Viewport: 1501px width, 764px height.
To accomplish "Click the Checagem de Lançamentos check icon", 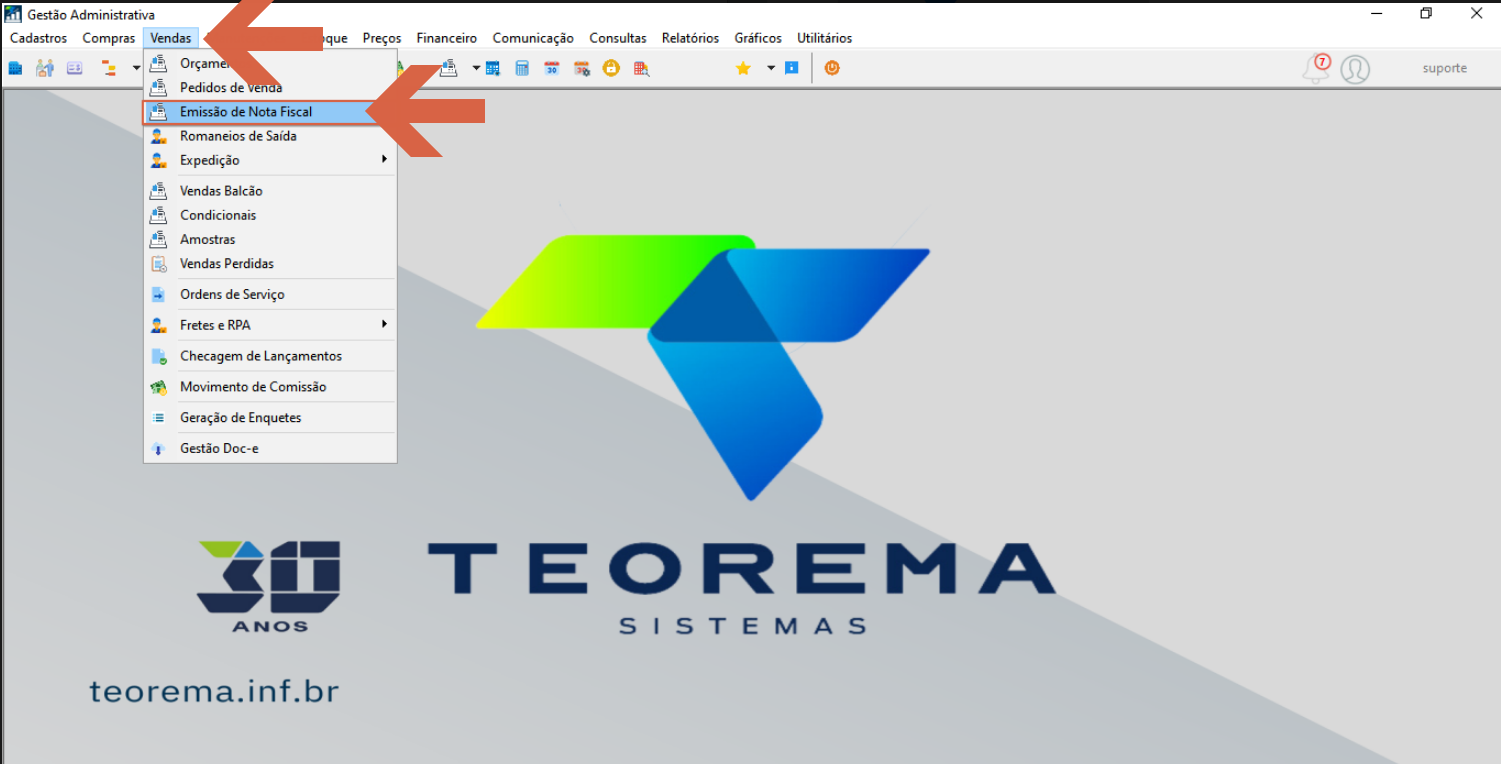I will (158, 356).
